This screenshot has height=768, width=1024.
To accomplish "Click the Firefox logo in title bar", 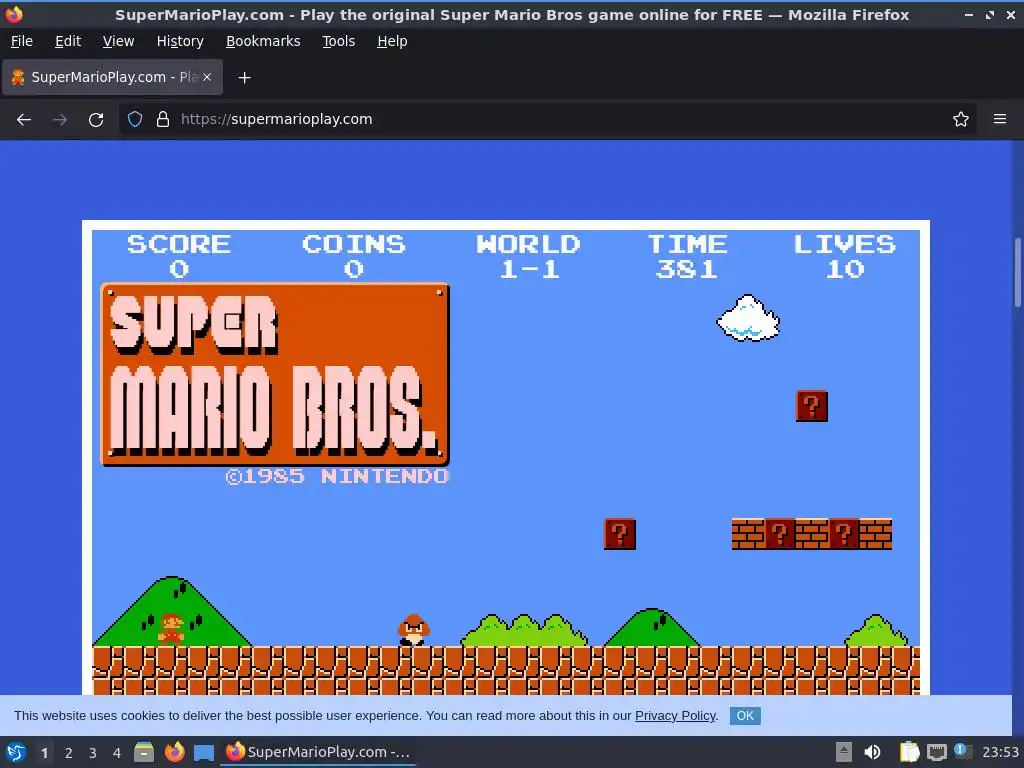I will pyautogui.click(x=14, y=14).
